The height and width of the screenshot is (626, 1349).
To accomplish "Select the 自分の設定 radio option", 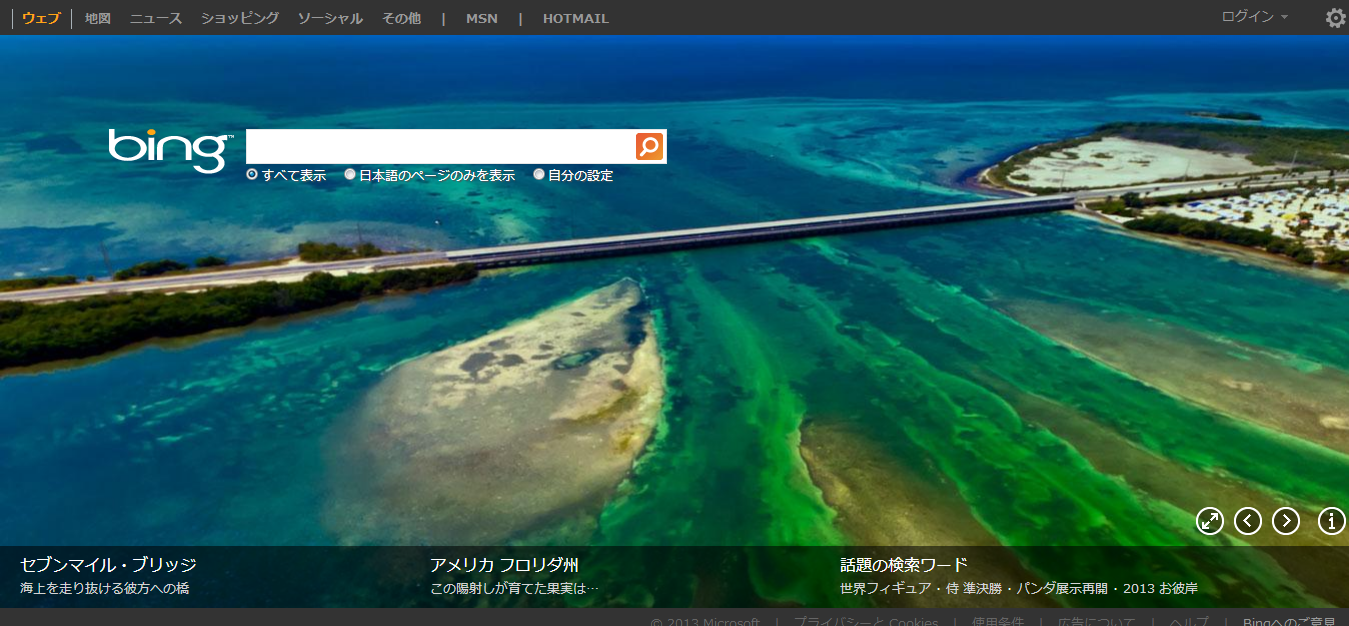I will 539,175.
